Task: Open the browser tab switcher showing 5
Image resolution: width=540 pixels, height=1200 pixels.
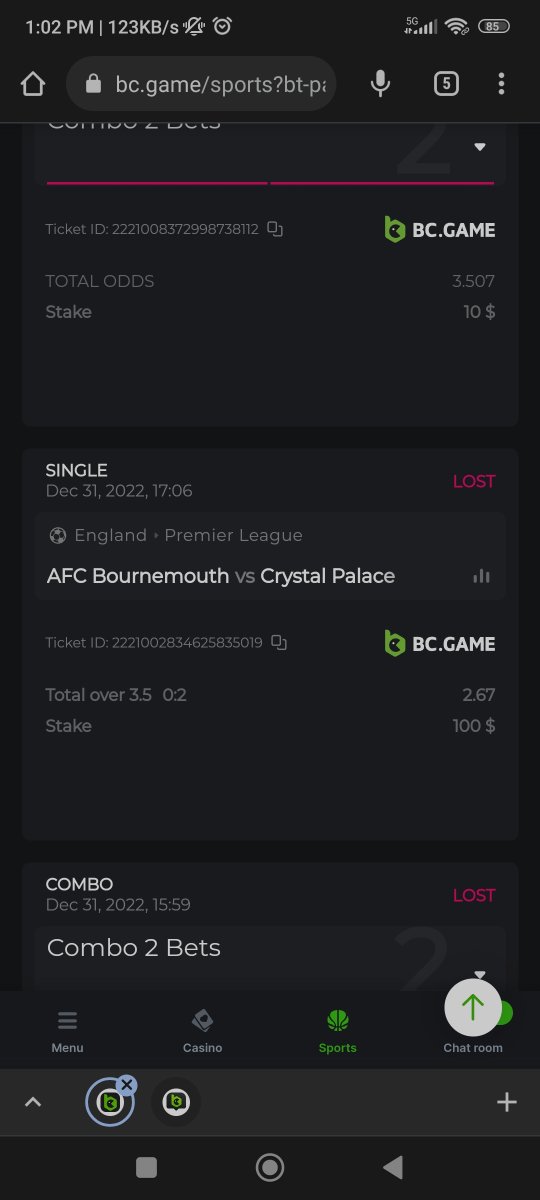Action: click(446, 84)
